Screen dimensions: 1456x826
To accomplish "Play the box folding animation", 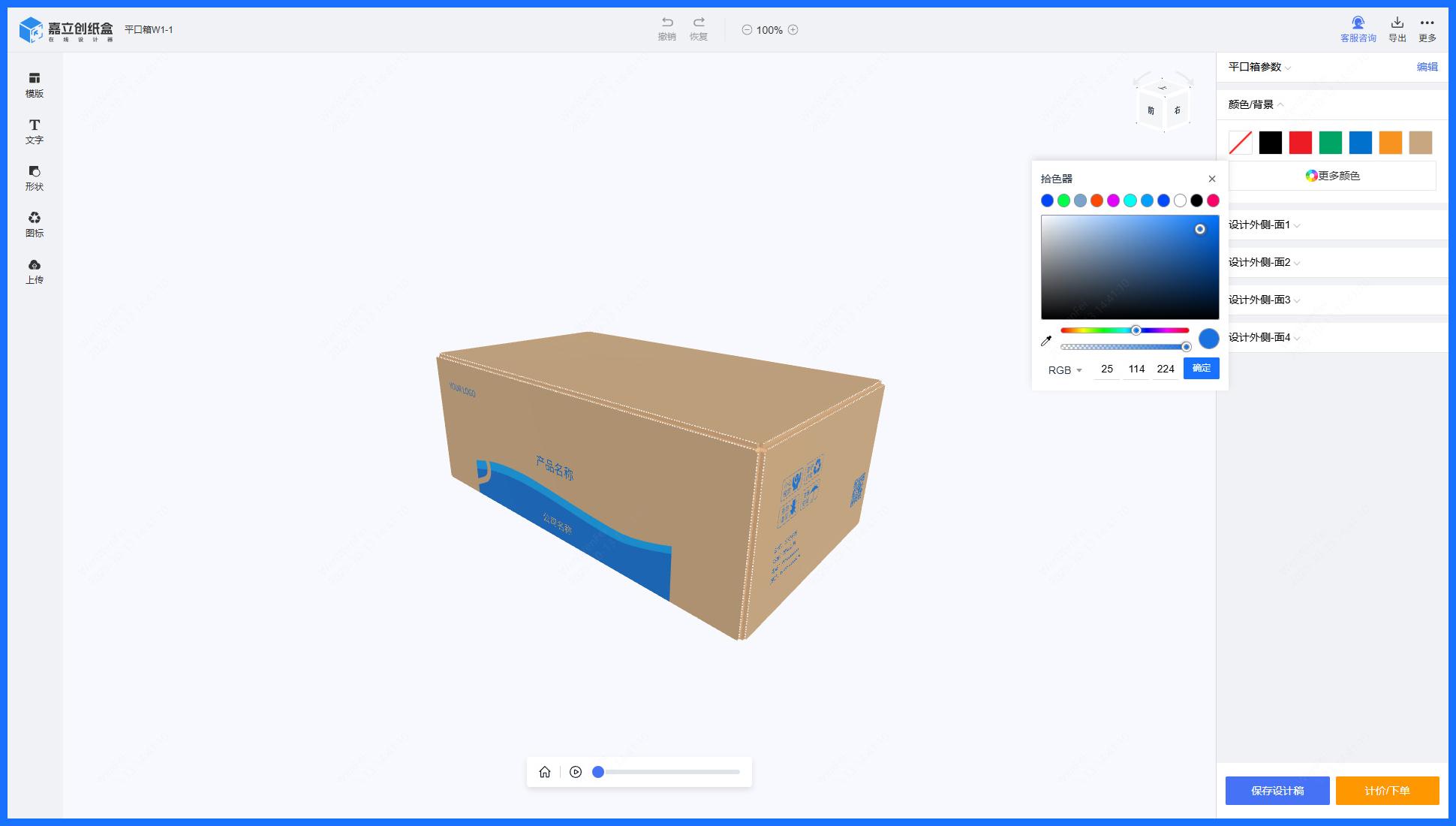I will [576, 772].
